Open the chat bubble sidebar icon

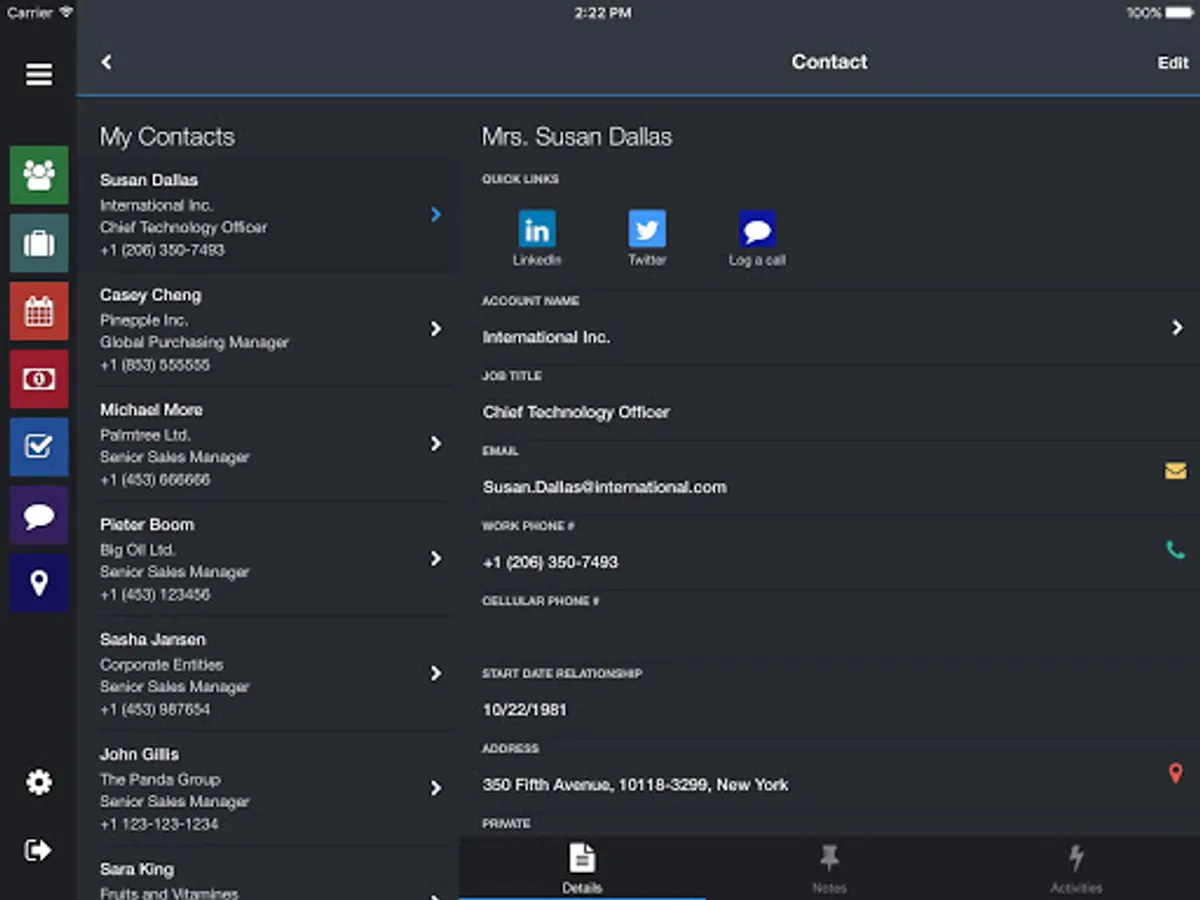39,515
